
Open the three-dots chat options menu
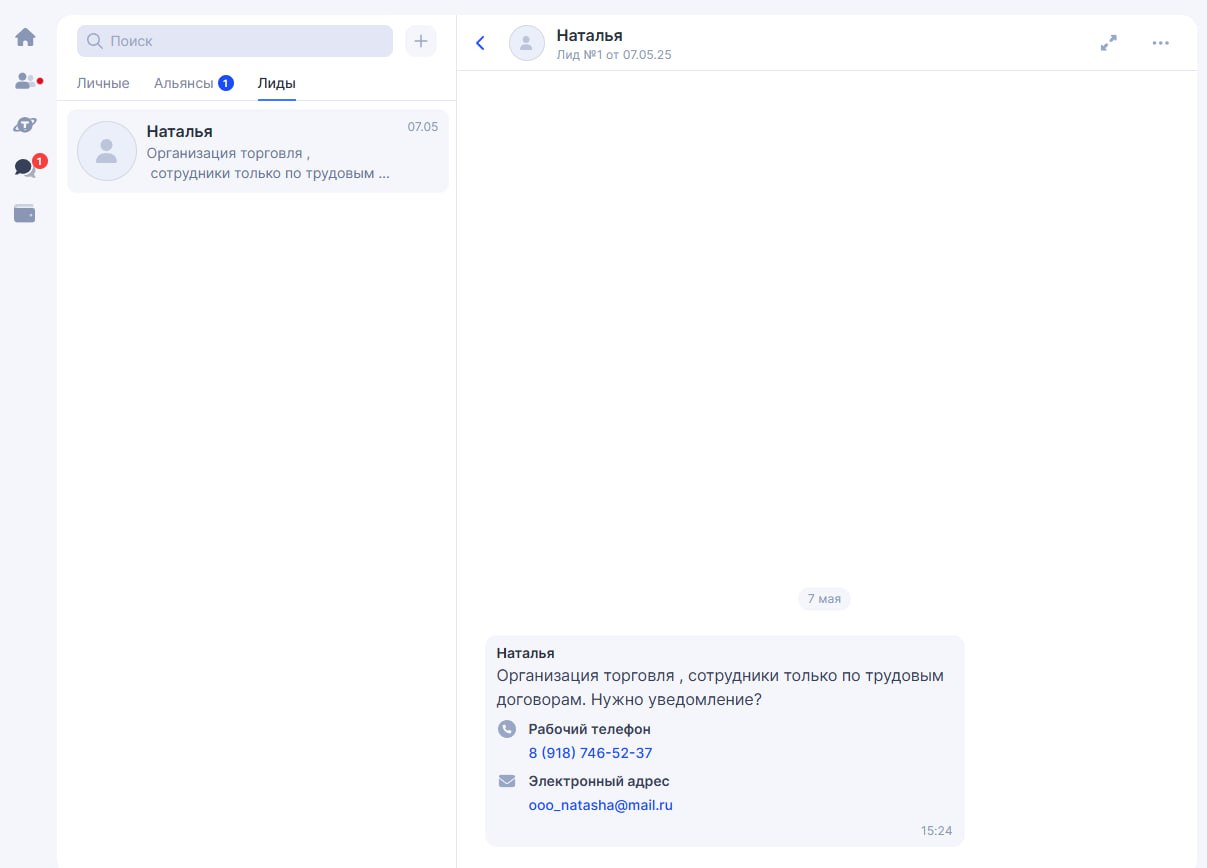1160,43
